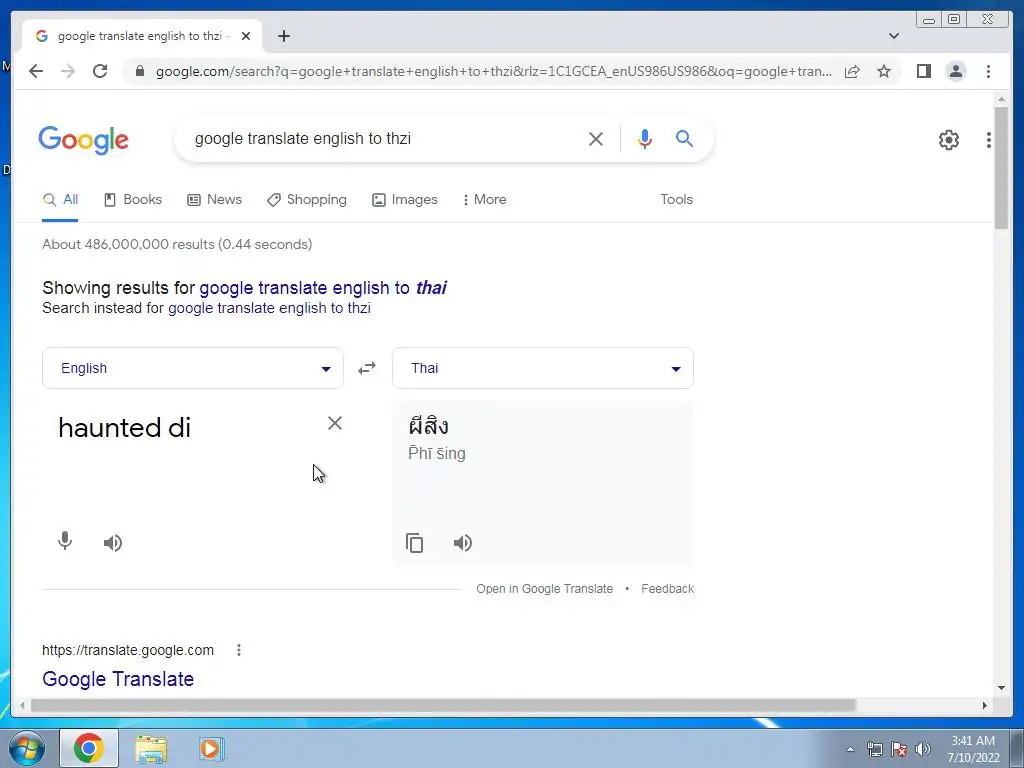Open Google quick settings gear
This screenshot has height=768, width=1024.
pos(948,140)
